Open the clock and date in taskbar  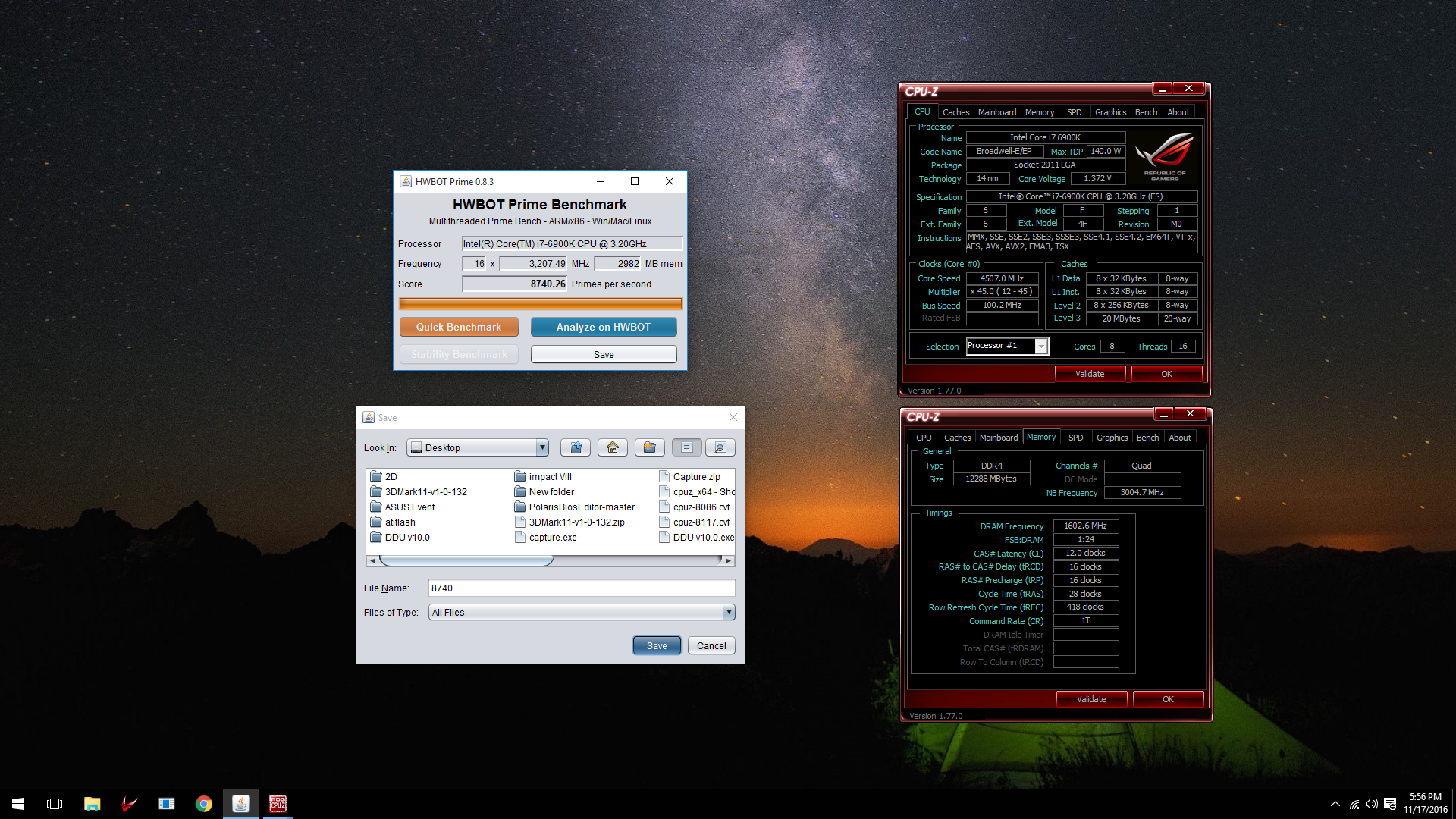pos(1425,804)
